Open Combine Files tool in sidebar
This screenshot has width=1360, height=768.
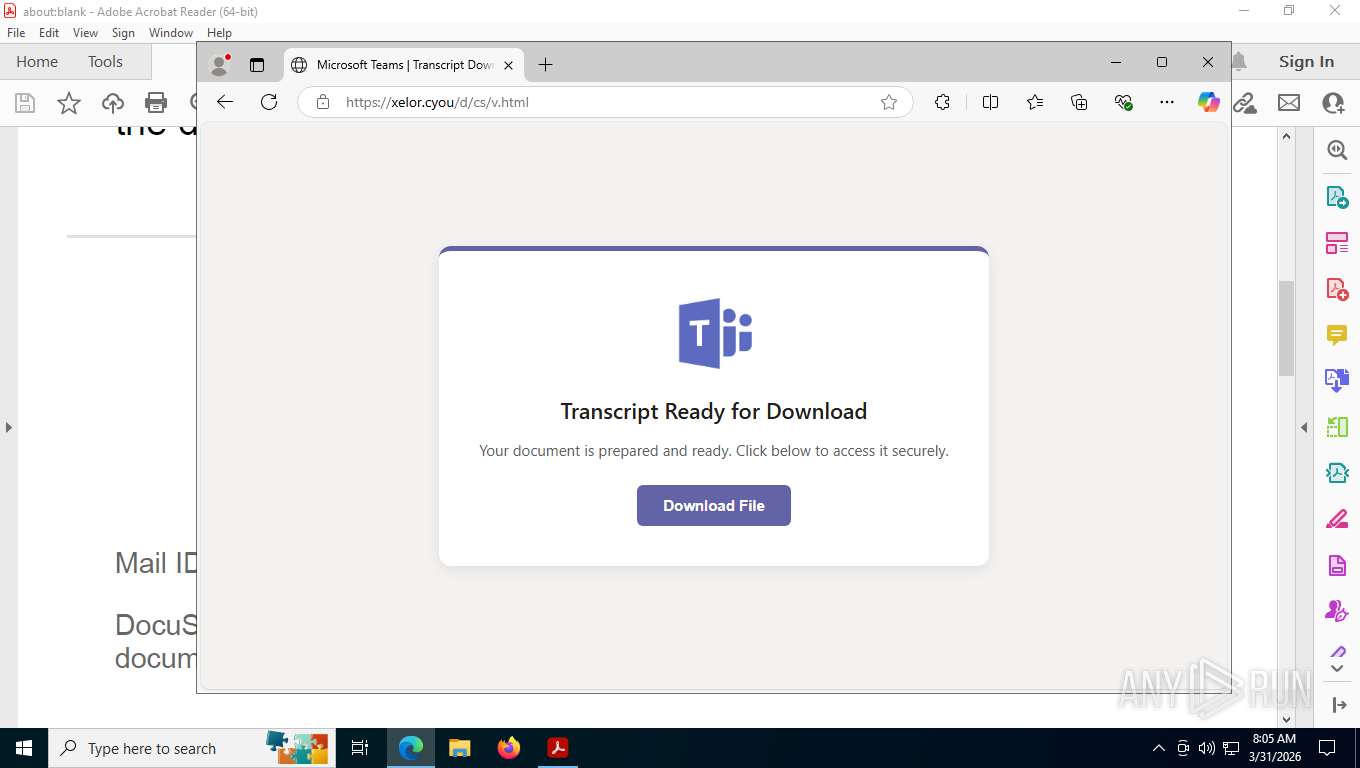[1337, 381]
